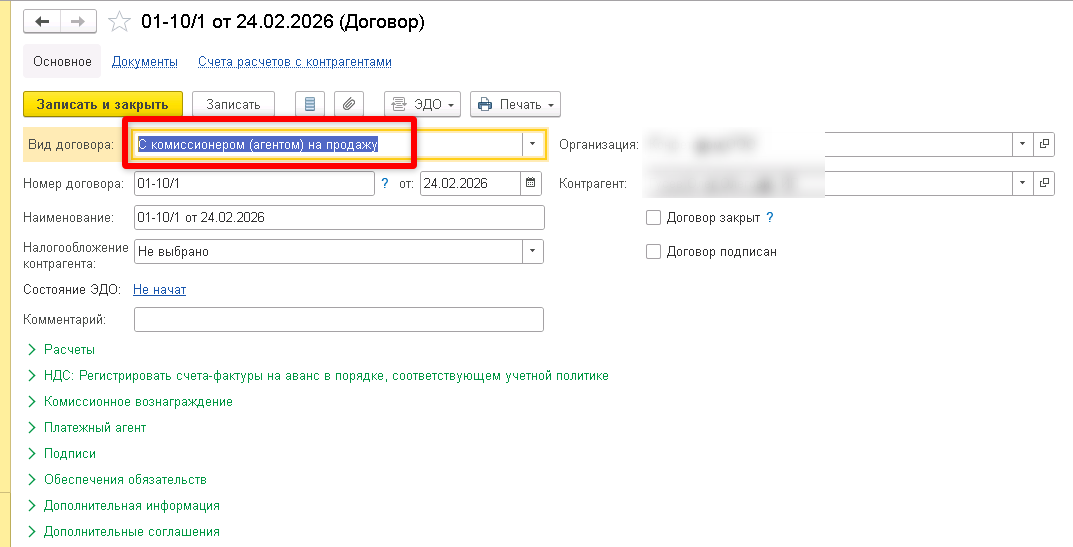Expand the НДС invoice registration section
The height and width of the screenshot is (547, 1073).
coord(318,376)
